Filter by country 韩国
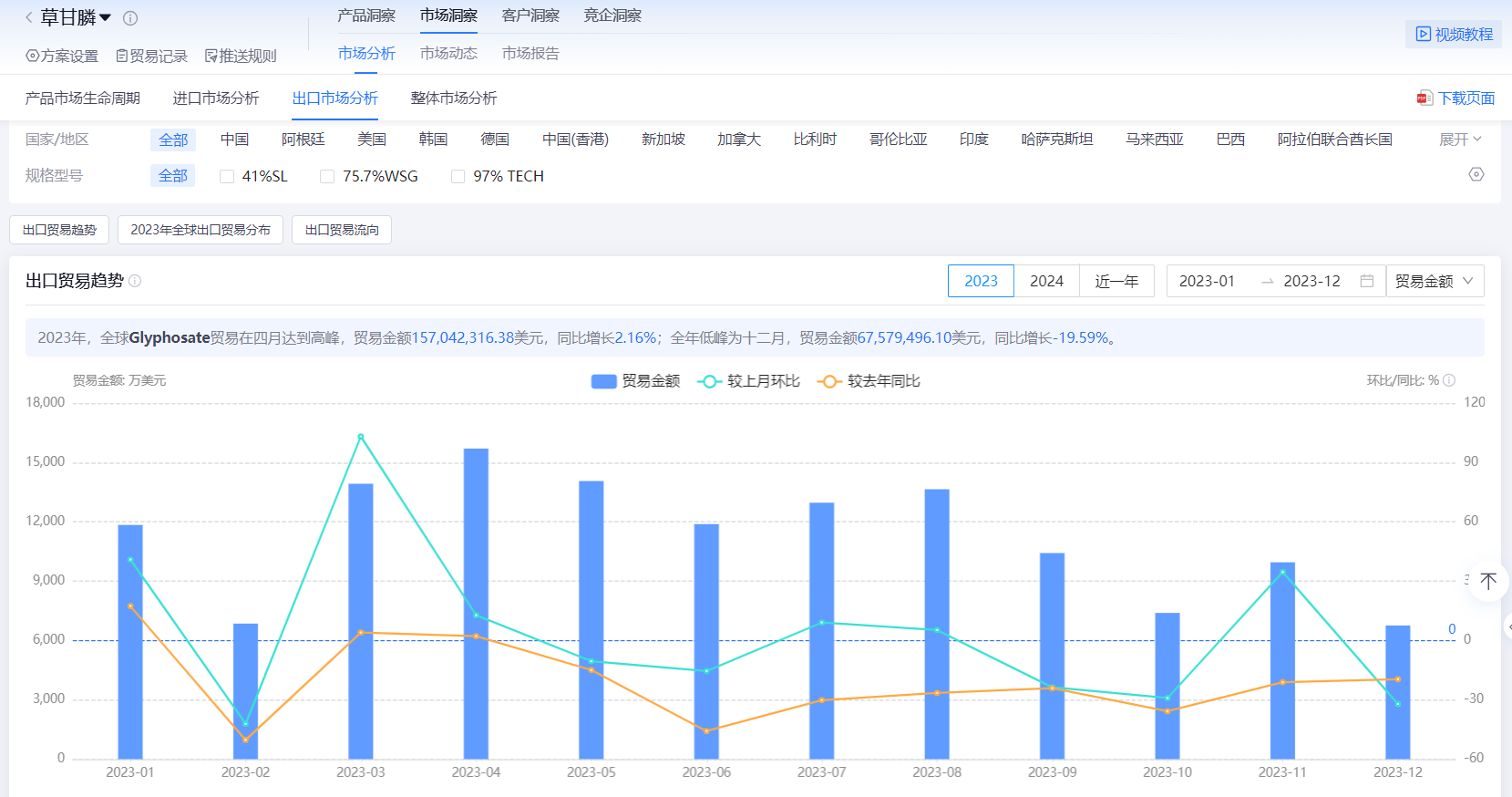This screenshot has height=797, width=1512. click(x=434, y=140)
